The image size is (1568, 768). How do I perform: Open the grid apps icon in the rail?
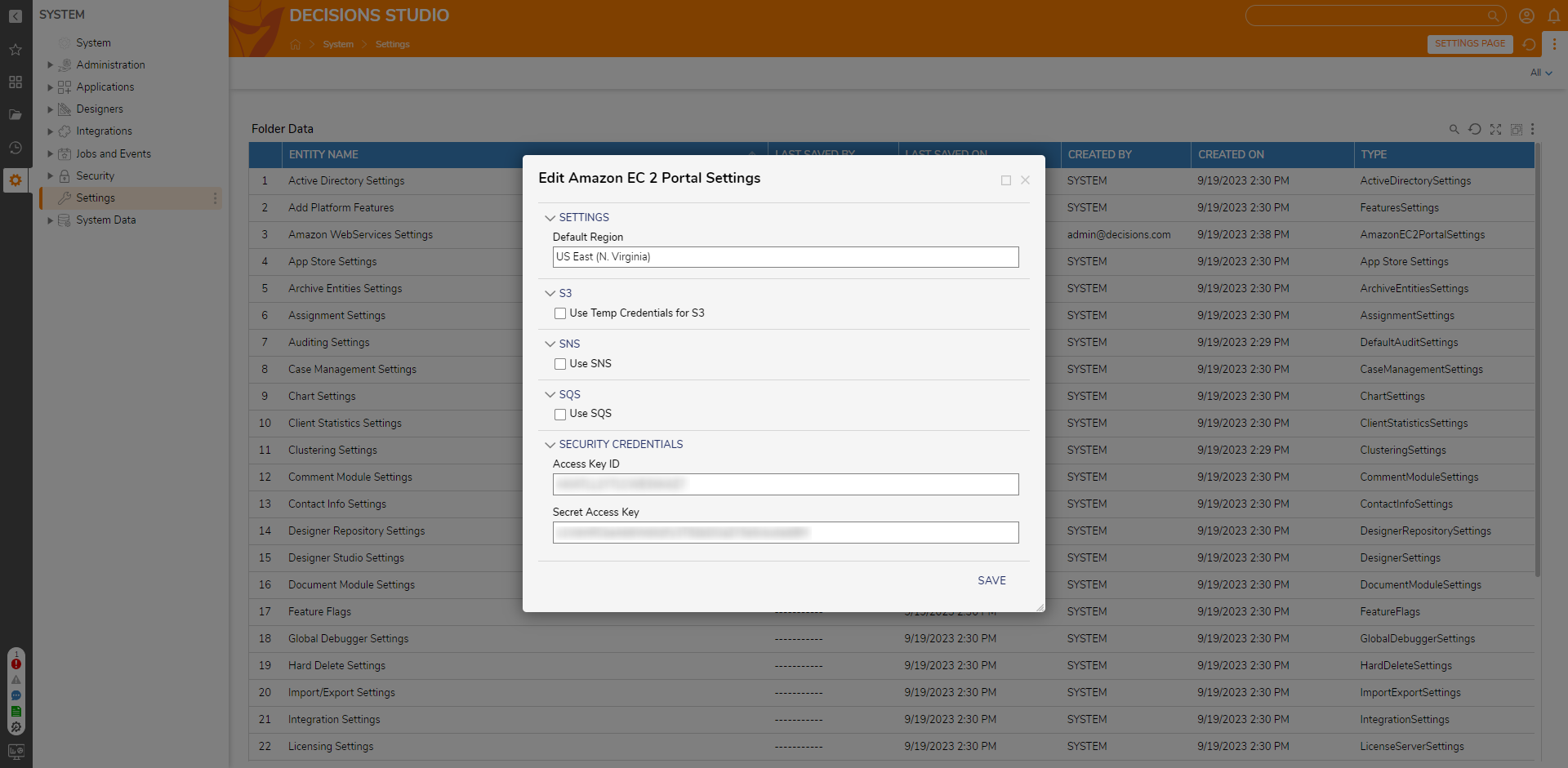pos(16,82)
